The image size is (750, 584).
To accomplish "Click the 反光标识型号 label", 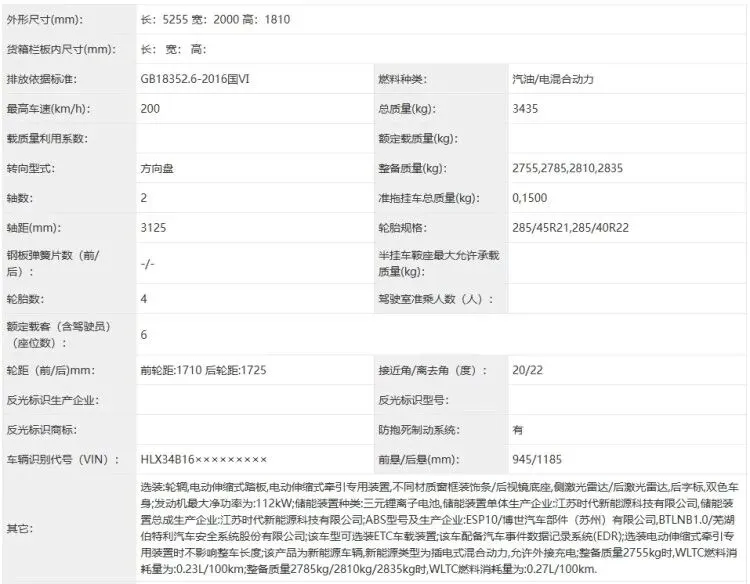I will pos(413,400).
